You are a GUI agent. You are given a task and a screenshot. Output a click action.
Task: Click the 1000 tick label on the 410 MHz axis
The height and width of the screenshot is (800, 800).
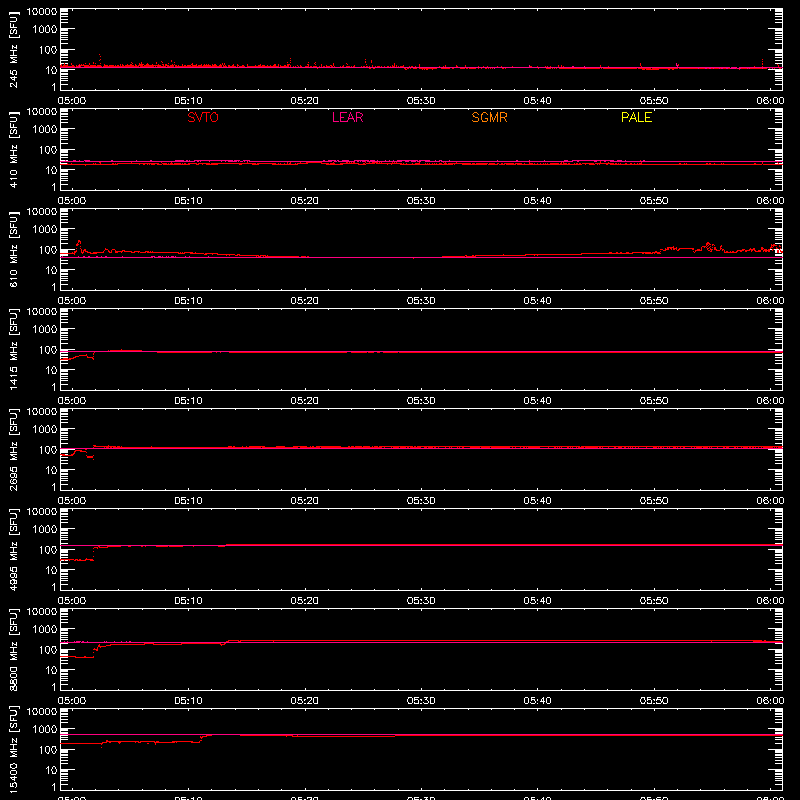point(45,130)
